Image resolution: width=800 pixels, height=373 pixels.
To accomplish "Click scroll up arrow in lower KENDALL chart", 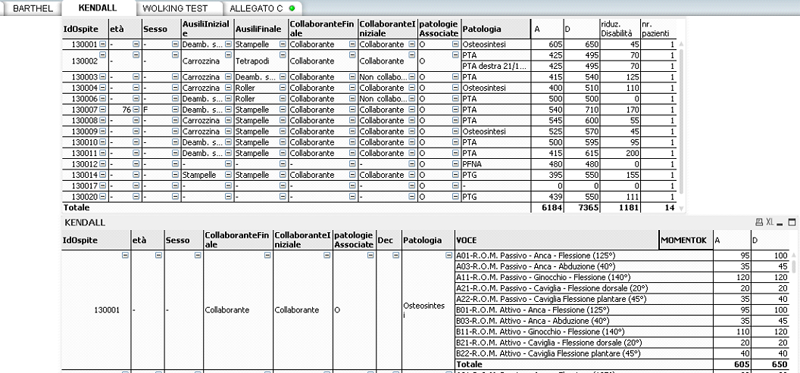I will pyautogui.click(x=793, y=255).
